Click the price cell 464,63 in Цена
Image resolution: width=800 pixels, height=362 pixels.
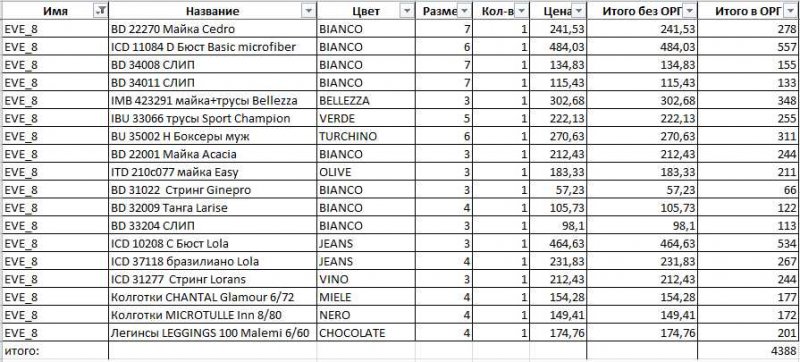click(x=558, y=243)
